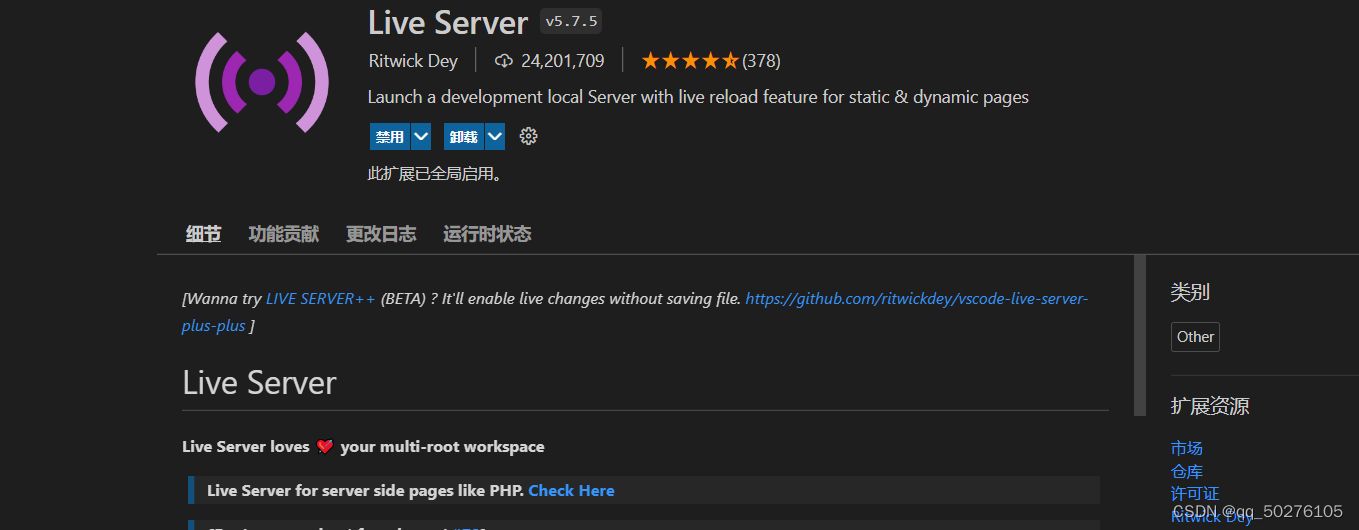Open the LIVE SERVER++ link
This screenshot has width=1359, height=530.
[321, 298]
